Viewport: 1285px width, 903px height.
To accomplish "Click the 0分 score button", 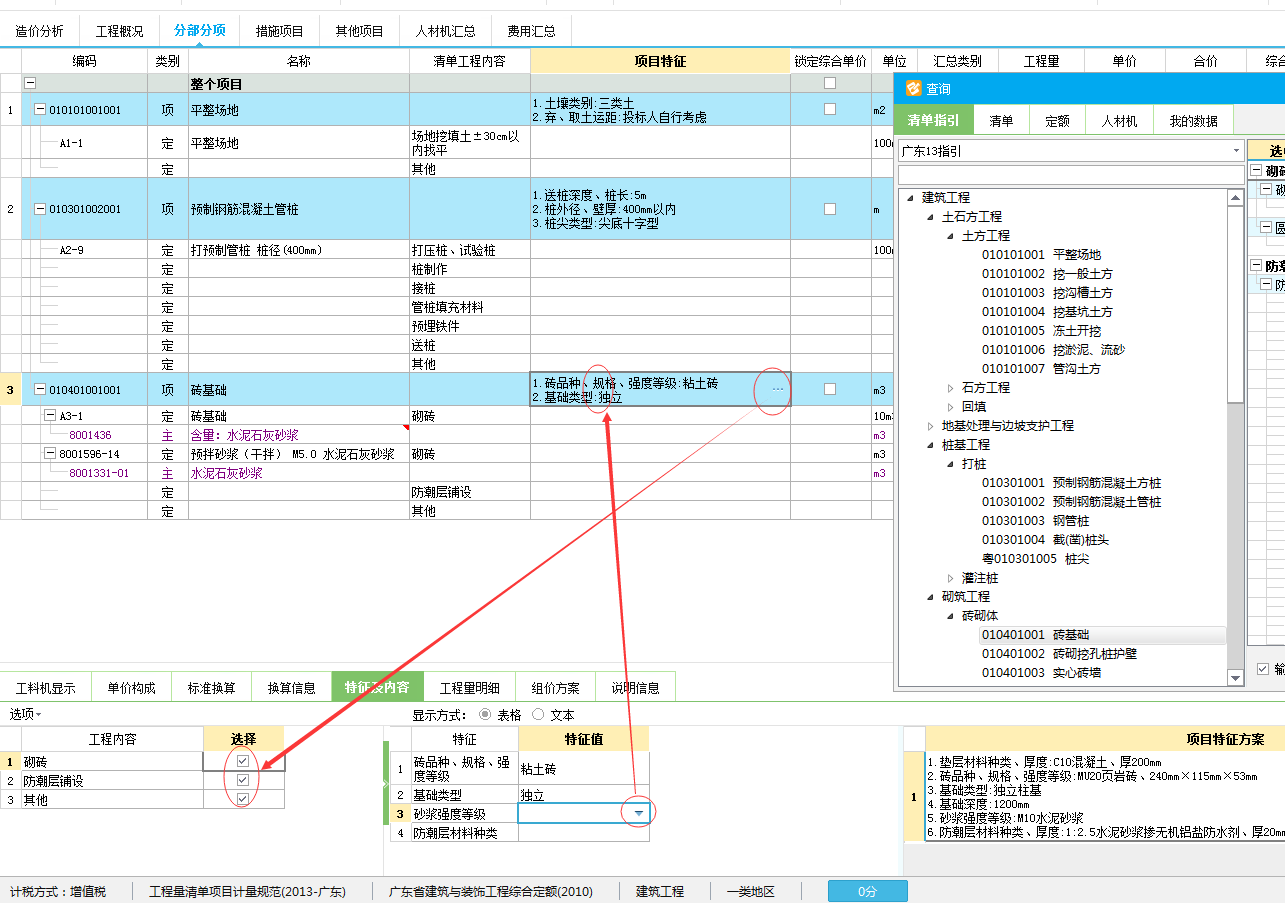I will pos(867,891).
